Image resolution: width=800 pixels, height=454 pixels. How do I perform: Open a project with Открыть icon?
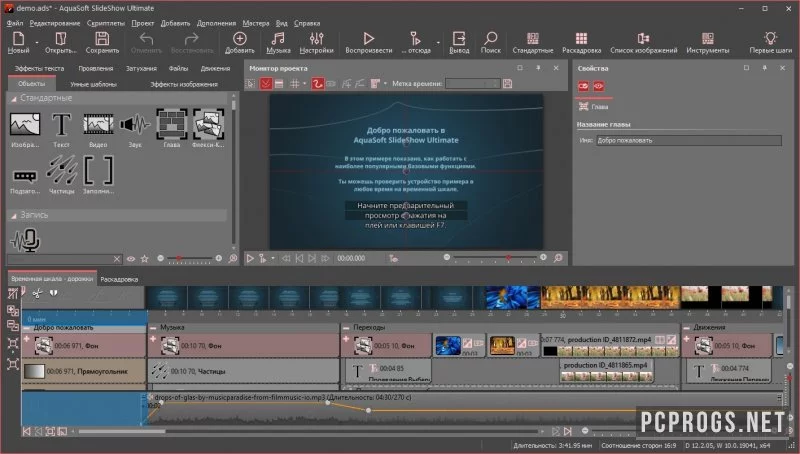coord(60,39)
